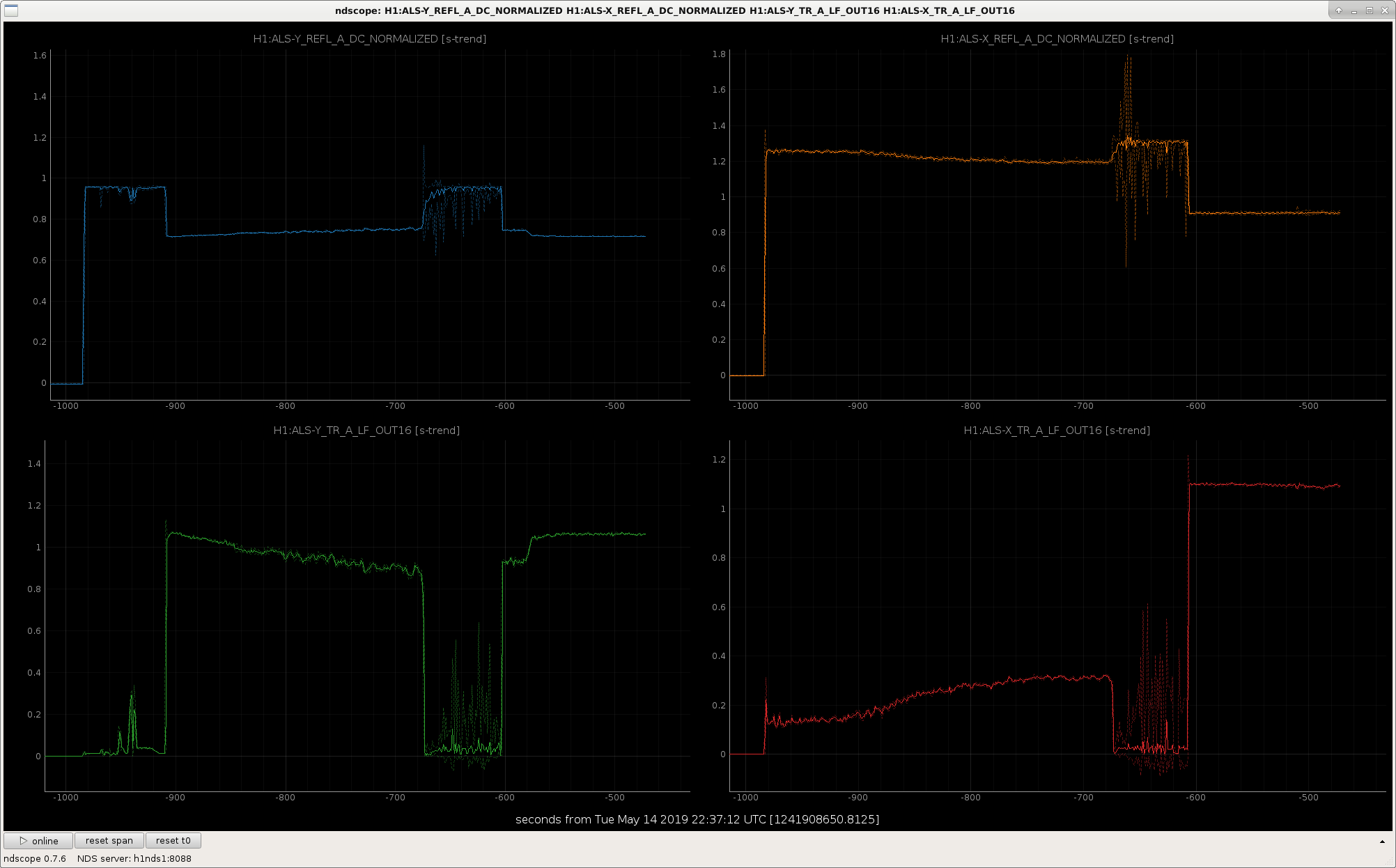Click the ndscope 0.7.6 version label
The width and height of the screenshot is (1396, 868).
35,858
